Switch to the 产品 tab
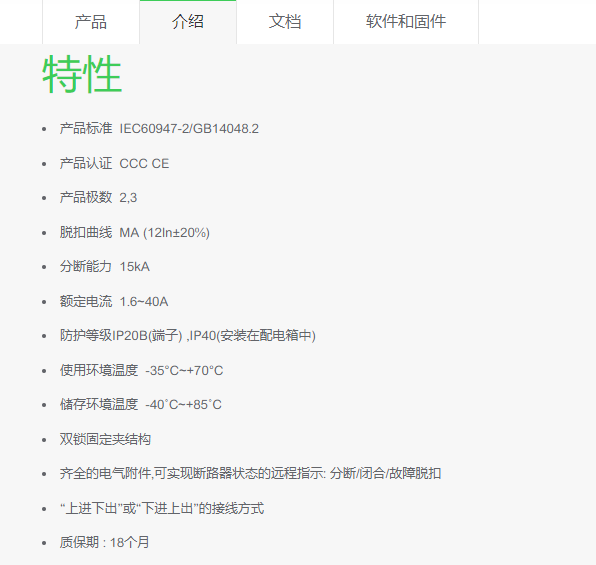Screen dimensions: 596x565 (x=91, y=22)
